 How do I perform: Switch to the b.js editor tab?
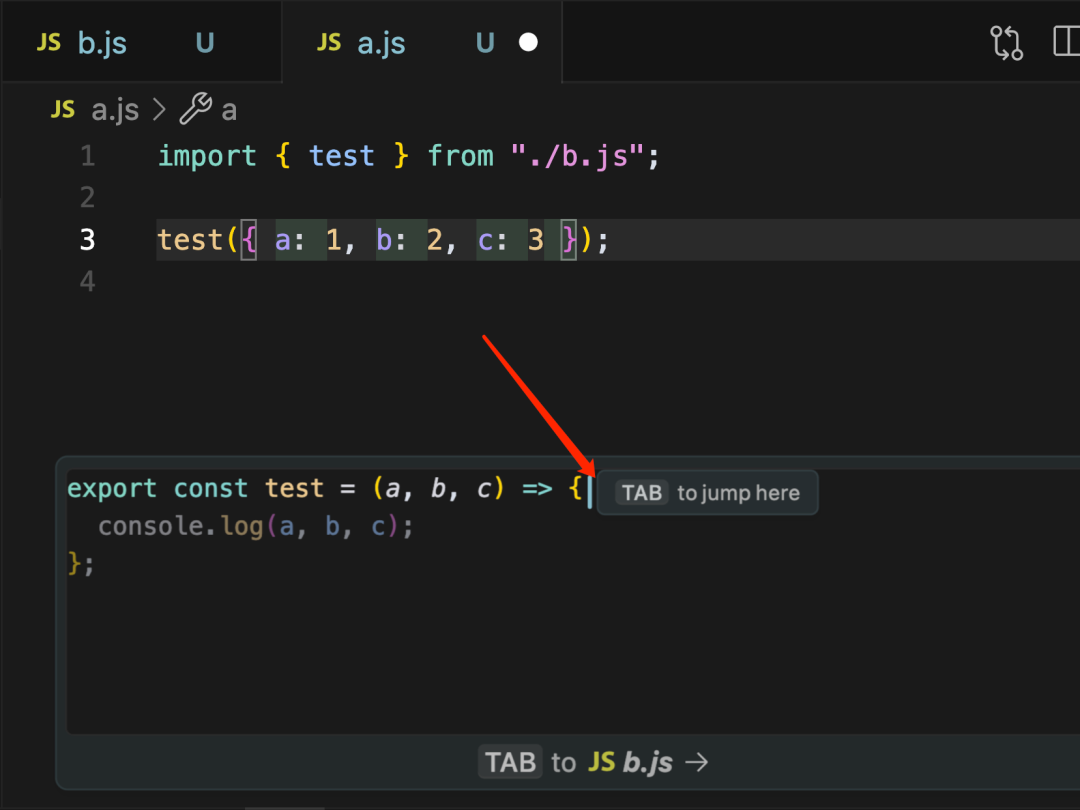(102, 43)
